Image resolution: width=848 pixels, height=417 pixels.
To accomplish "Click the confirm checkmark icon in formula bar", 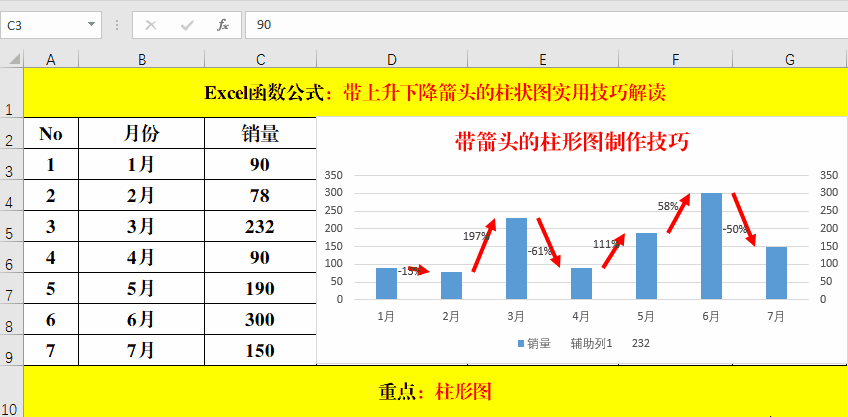I will 187,25.
